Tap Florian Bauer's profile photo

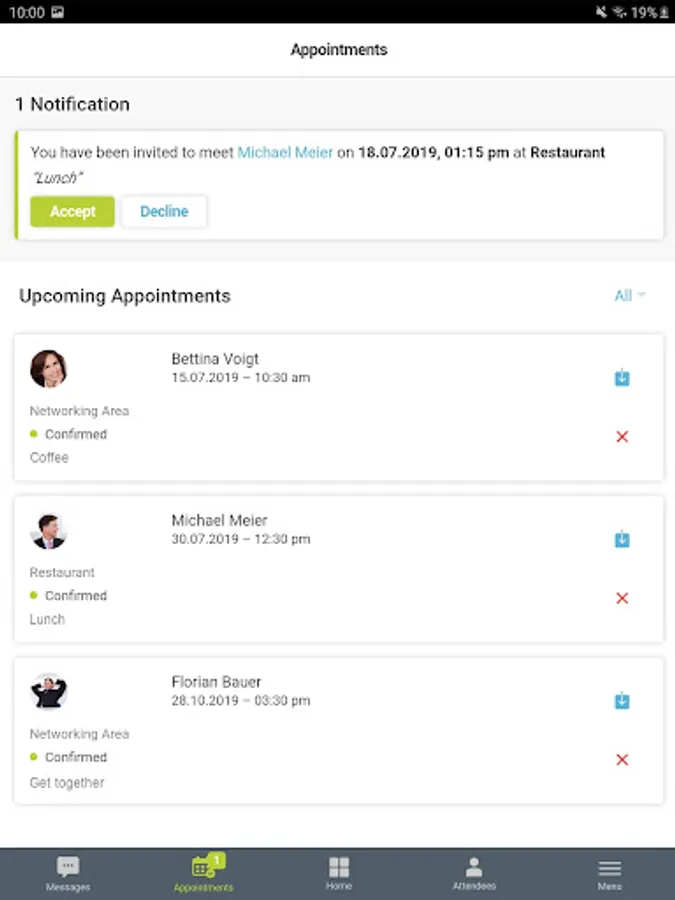(49, 692)
